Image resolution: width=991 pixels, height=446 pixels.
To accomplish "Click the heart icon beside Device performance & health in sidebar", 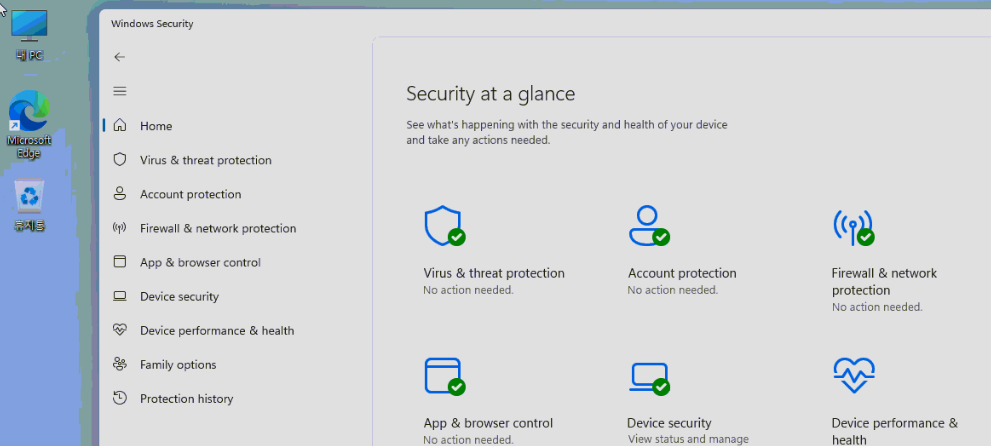I will [x=119, y=330].
